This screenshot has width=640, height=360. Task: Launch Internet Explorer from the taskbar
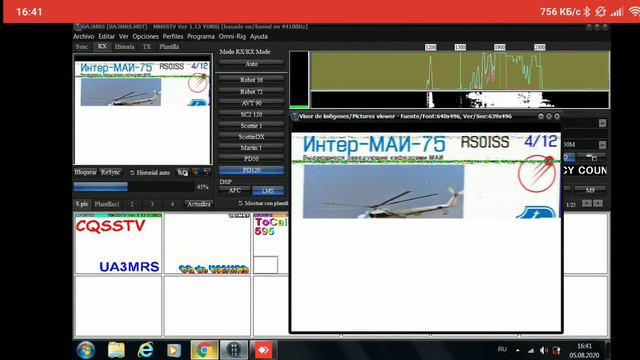pos(145,350)
